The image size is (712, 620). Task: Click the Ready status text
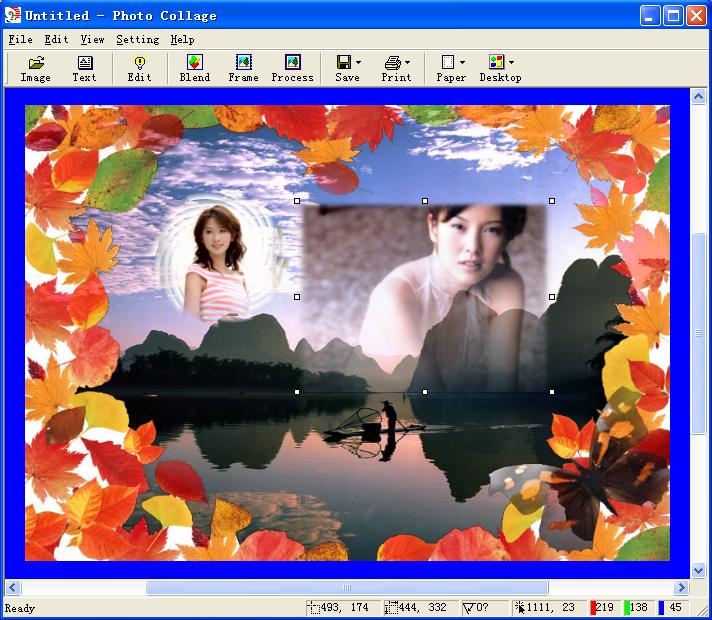coord(20,608)
